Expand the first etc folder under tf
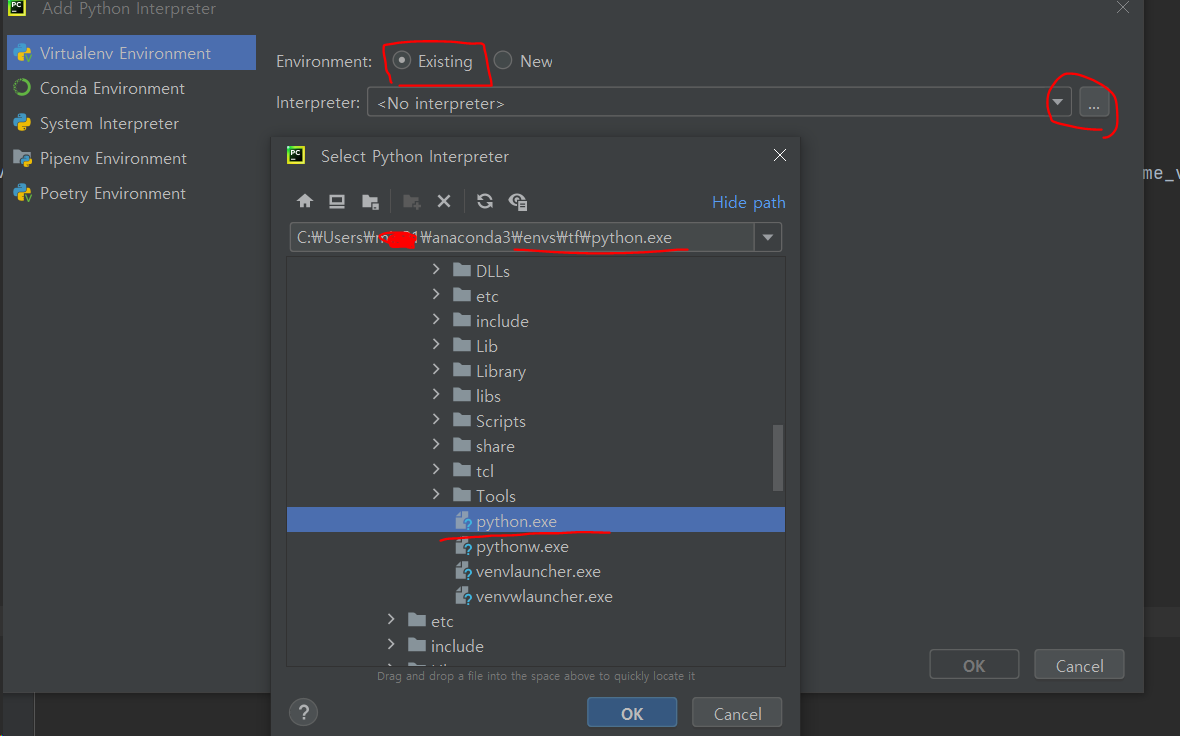Viewport: 1180px width, 736px height. (436, 295)
